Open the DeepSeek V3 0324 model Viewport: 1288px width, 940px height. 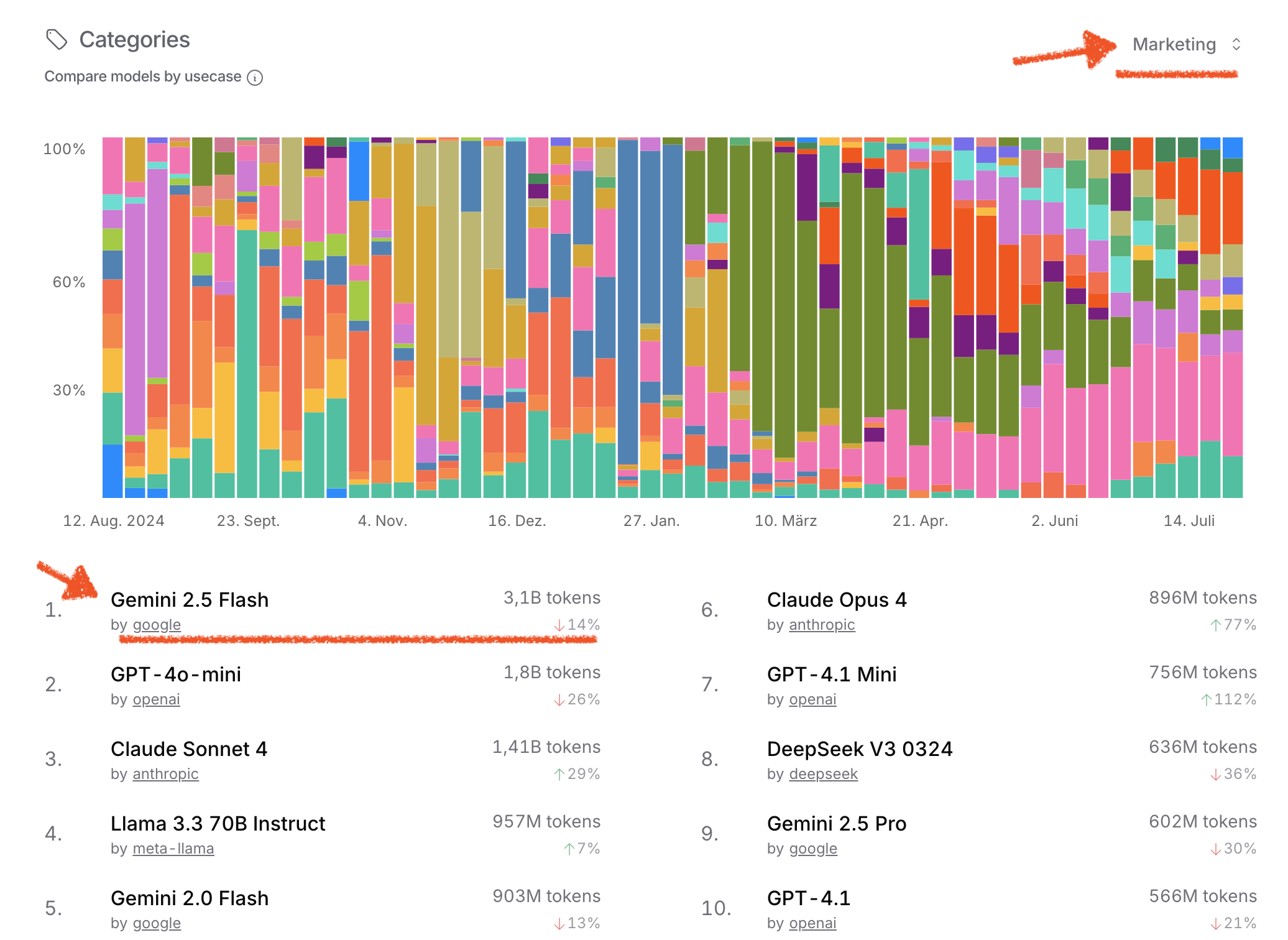(x=860, y=749)
